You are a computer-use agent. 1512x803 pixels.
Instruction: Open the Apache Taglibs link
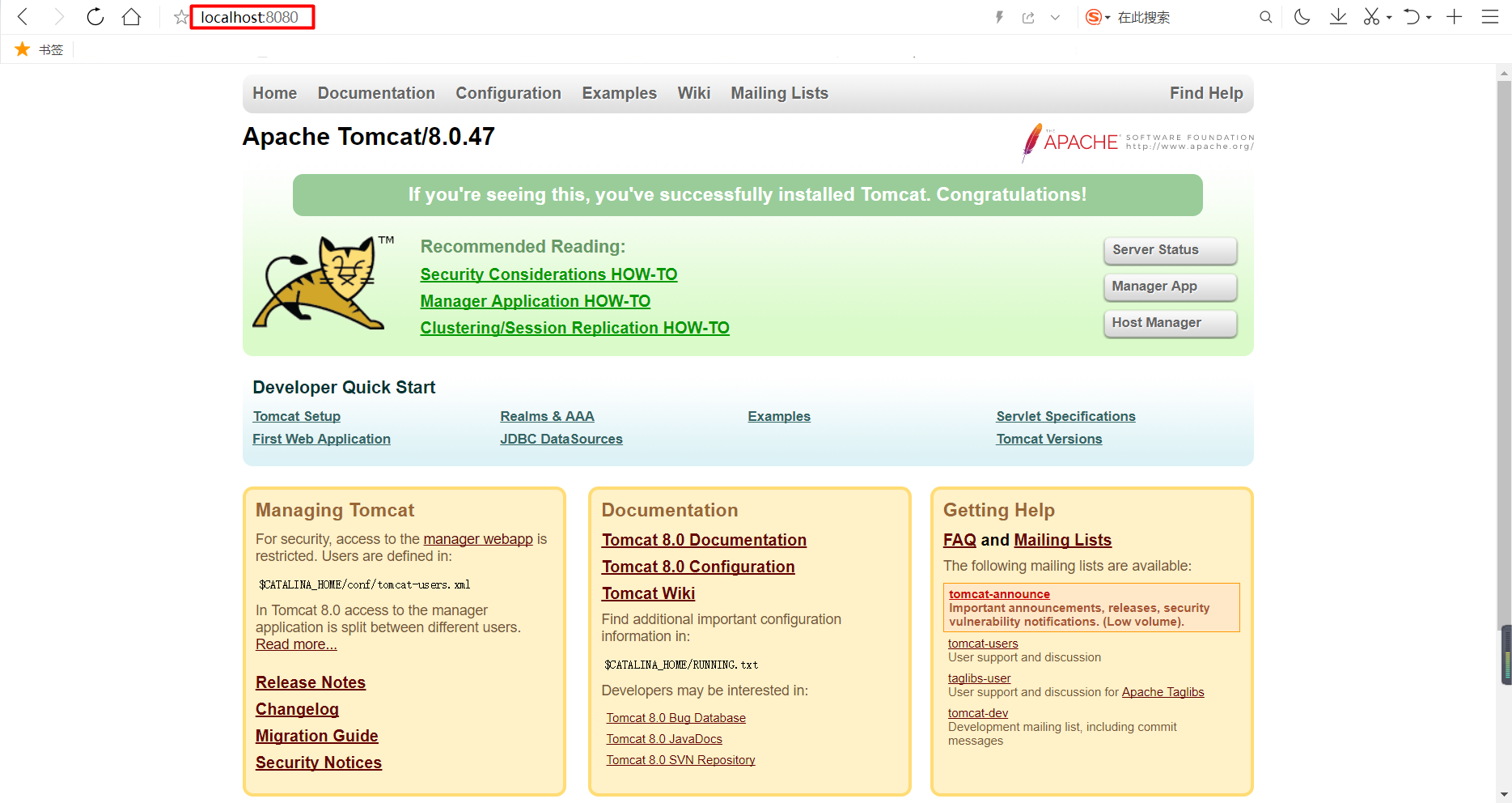coord(1163,692)
